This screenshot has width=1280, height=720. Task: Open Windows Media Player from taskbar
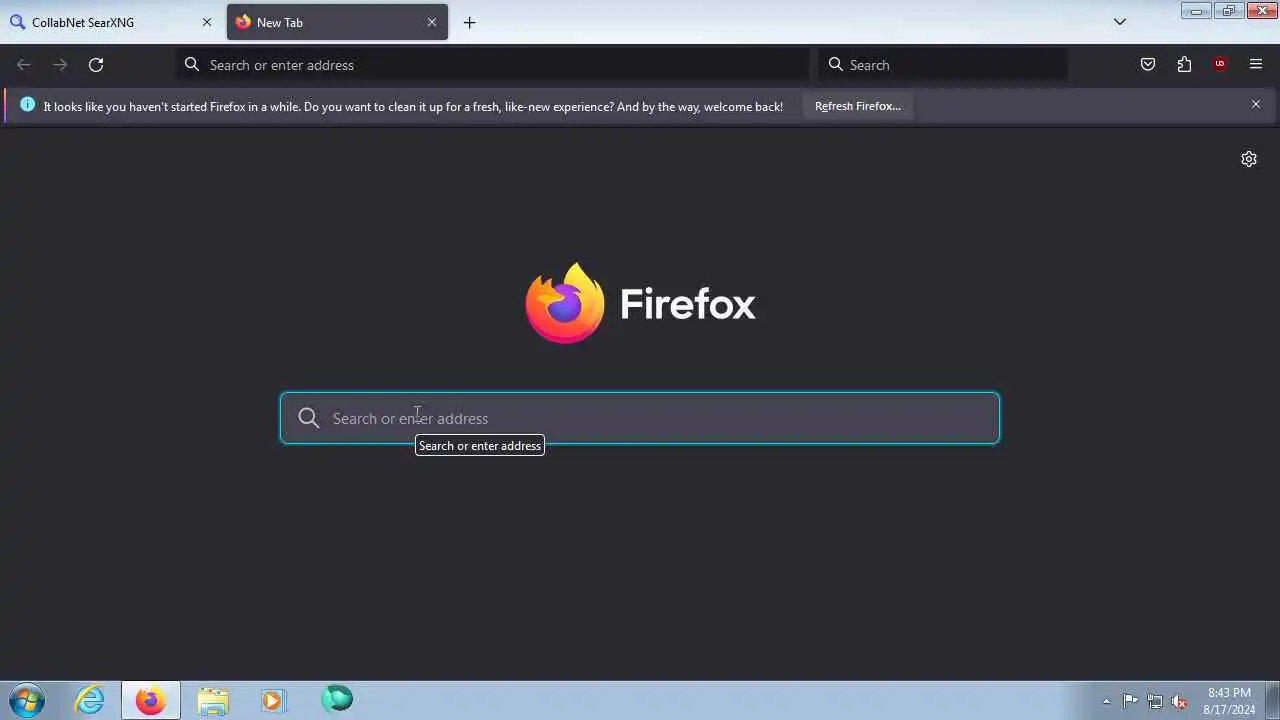[273, 700]
